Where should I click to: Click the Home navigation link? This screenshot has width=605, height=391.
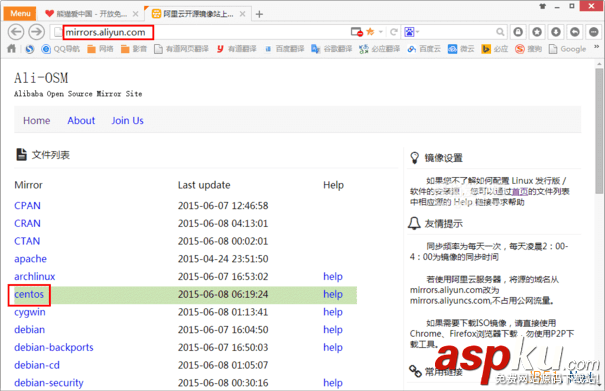(x=37, y=120)
